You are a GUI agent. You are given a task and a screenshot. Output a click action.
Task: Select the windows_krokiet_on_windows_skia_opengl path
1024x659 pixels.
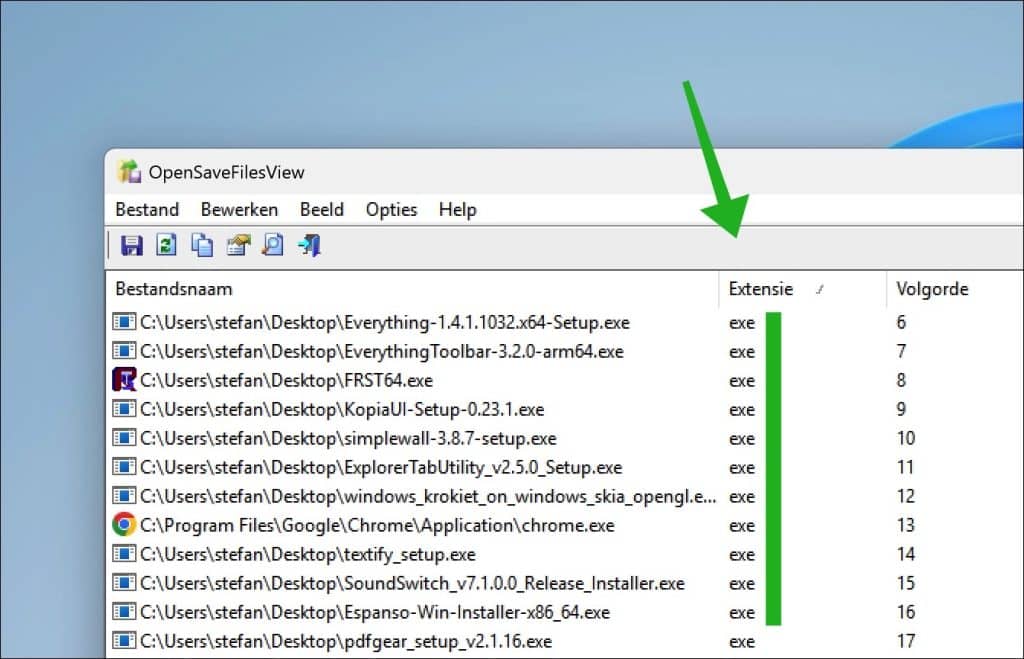point(428,496)
